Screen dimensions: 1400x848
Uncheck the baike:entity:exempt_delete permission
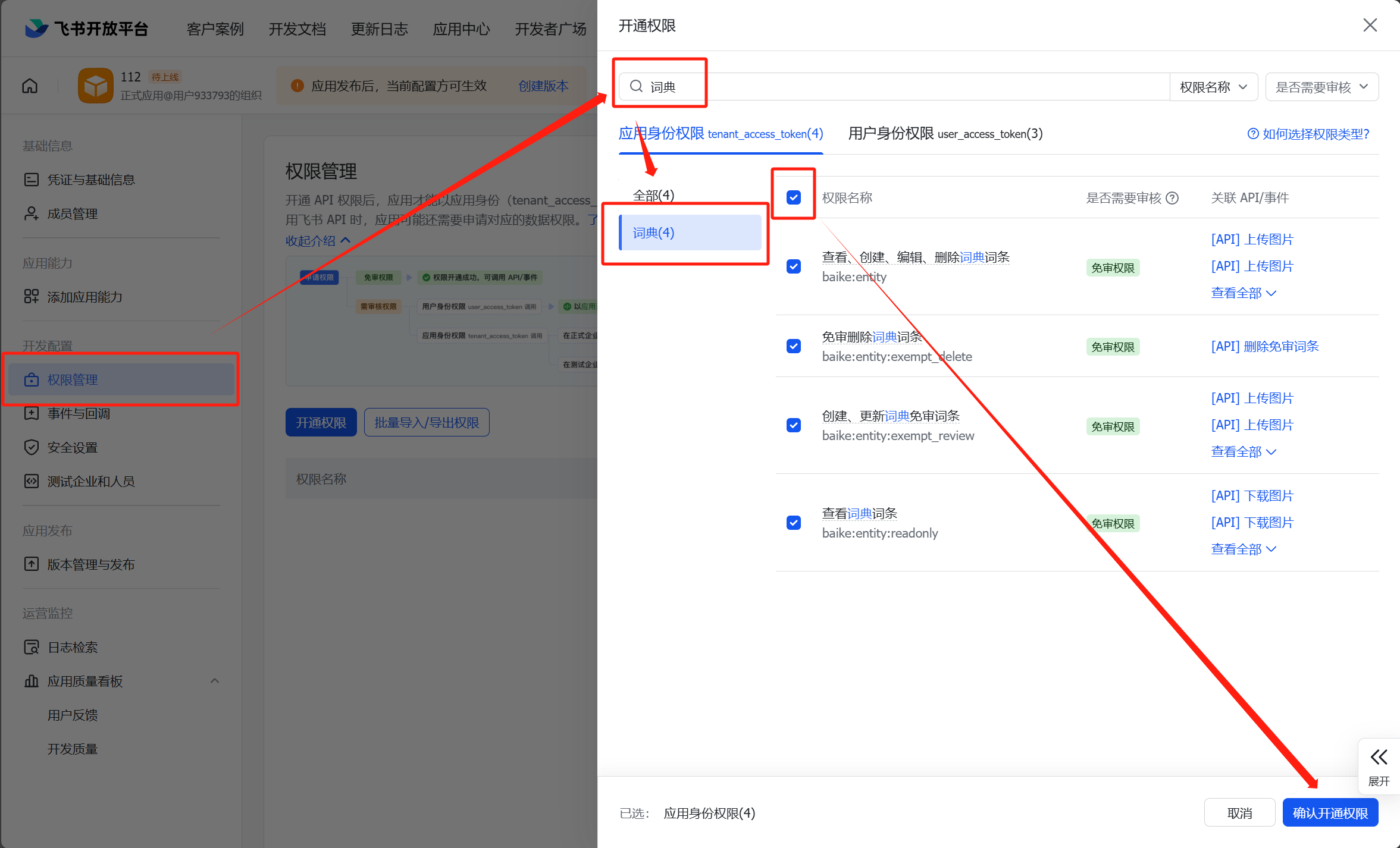point(794,346)
